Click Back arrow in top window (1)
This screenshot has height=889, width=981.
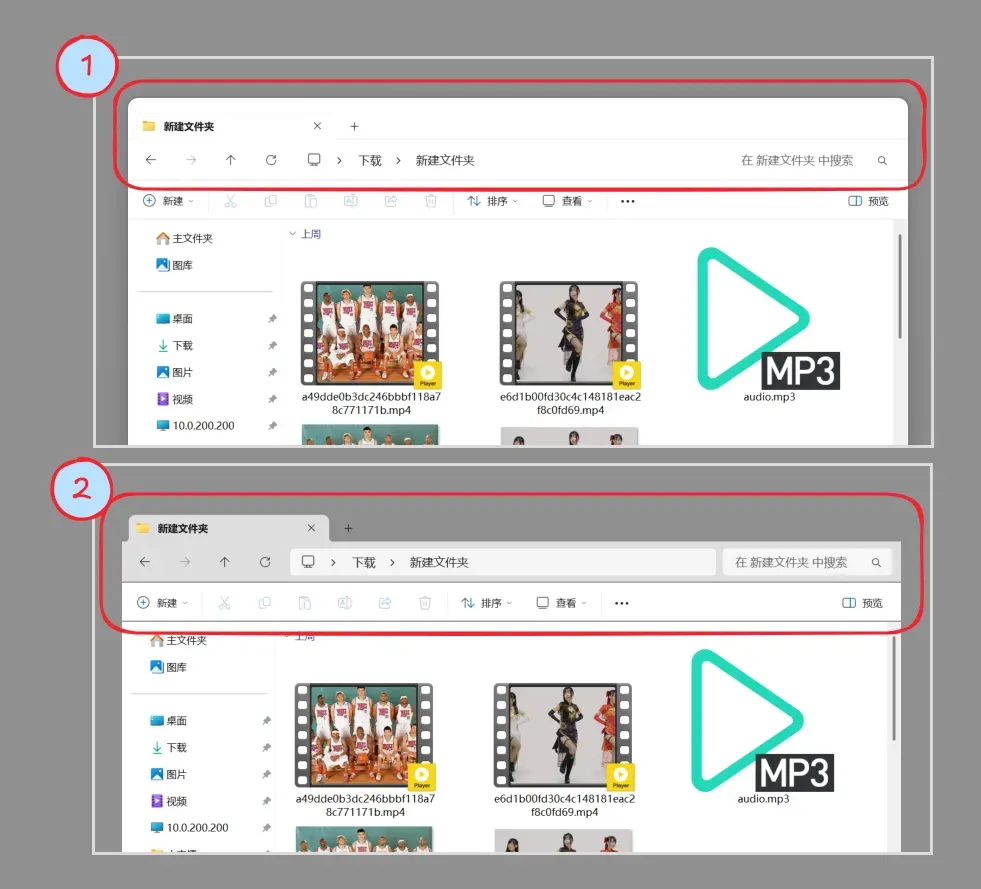coord(151,160)
